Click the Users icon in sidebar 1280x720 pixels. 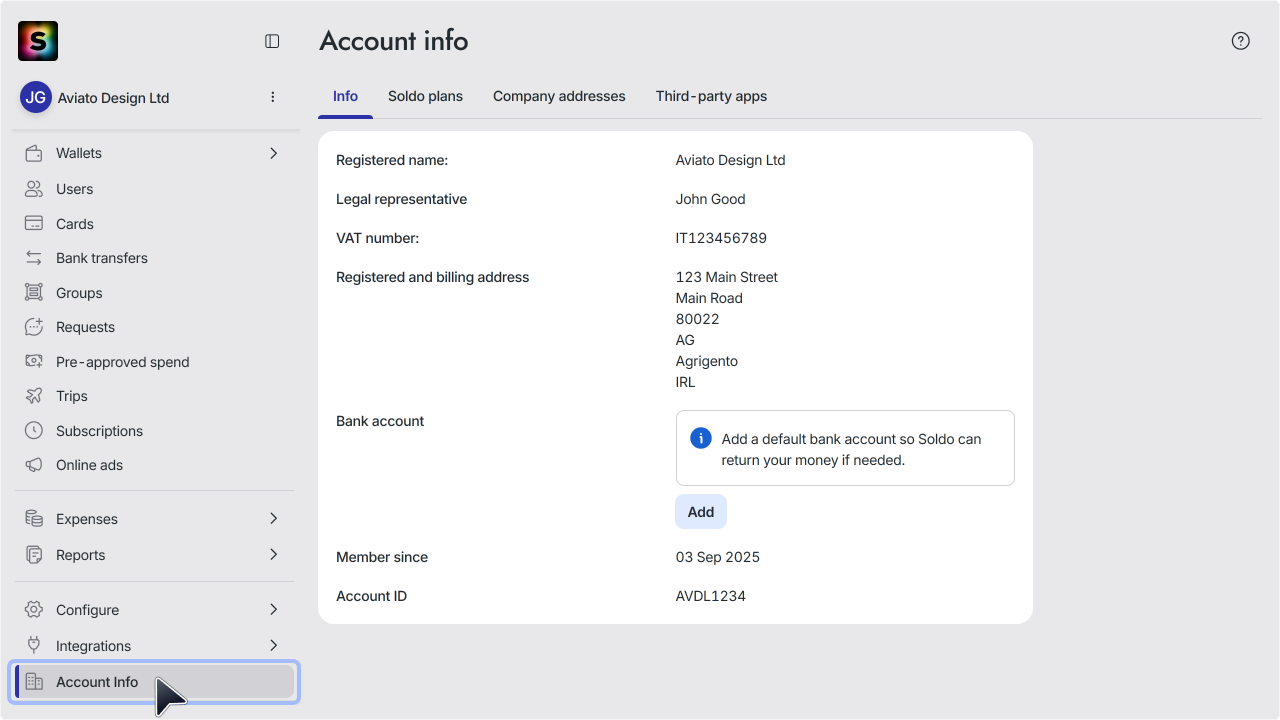point(34,189)
